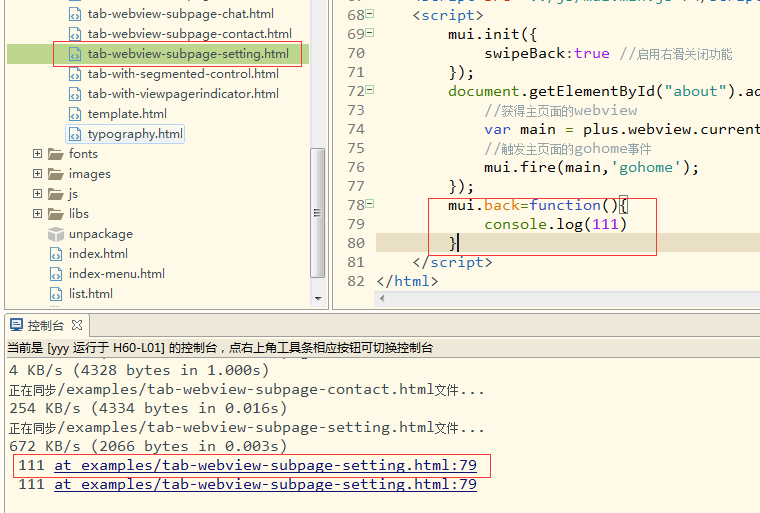Image resolution: width=760 pixels, height=513 pixels.
Task: Click the closing </html> tag line
Action: pos(407,281)
